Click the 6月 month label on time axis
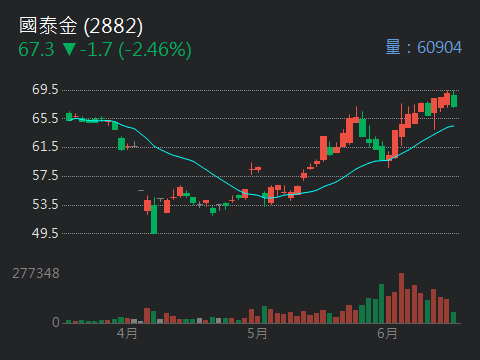This screenshot has height=360, width=480. [387, 333]
